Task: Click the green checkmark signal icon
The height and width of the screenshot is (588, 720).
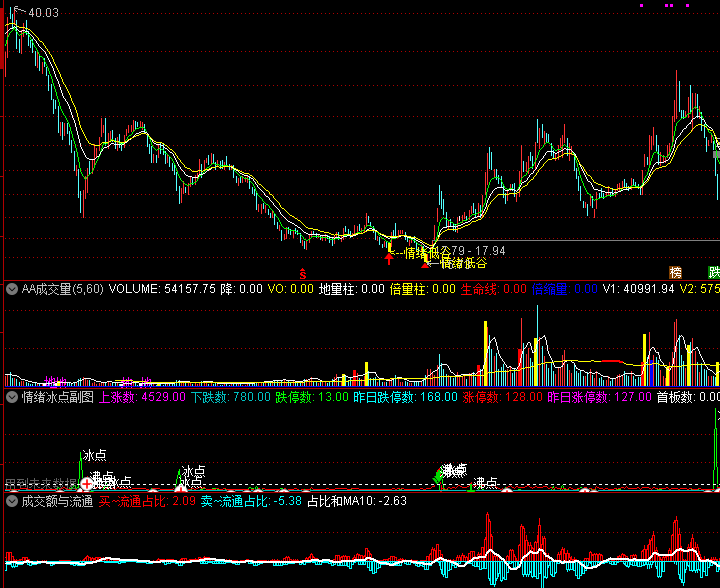Action: (x=438, y=476)
